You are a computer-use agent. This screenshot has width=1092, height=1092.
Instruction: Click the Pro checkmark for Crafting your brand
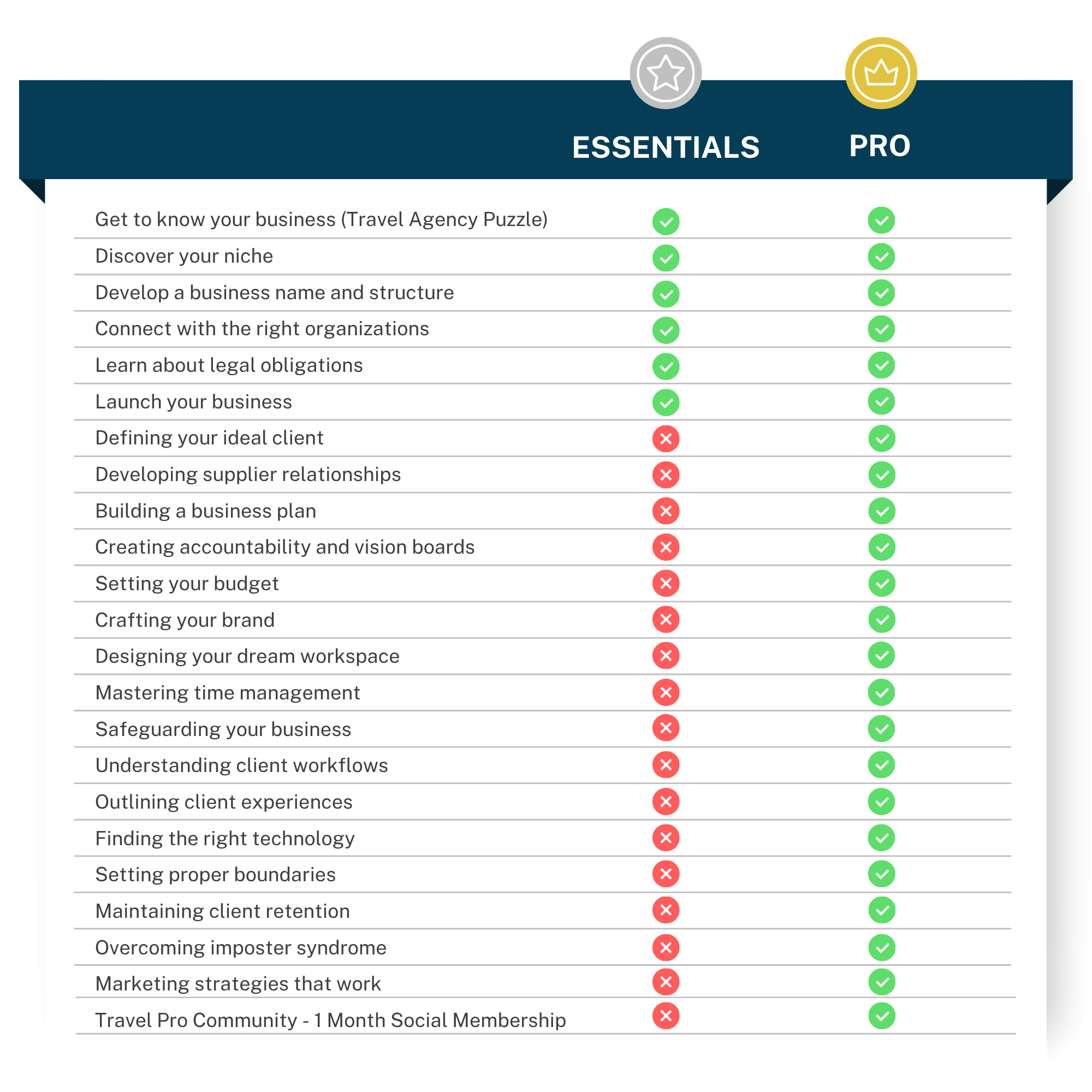coord(881,620)
